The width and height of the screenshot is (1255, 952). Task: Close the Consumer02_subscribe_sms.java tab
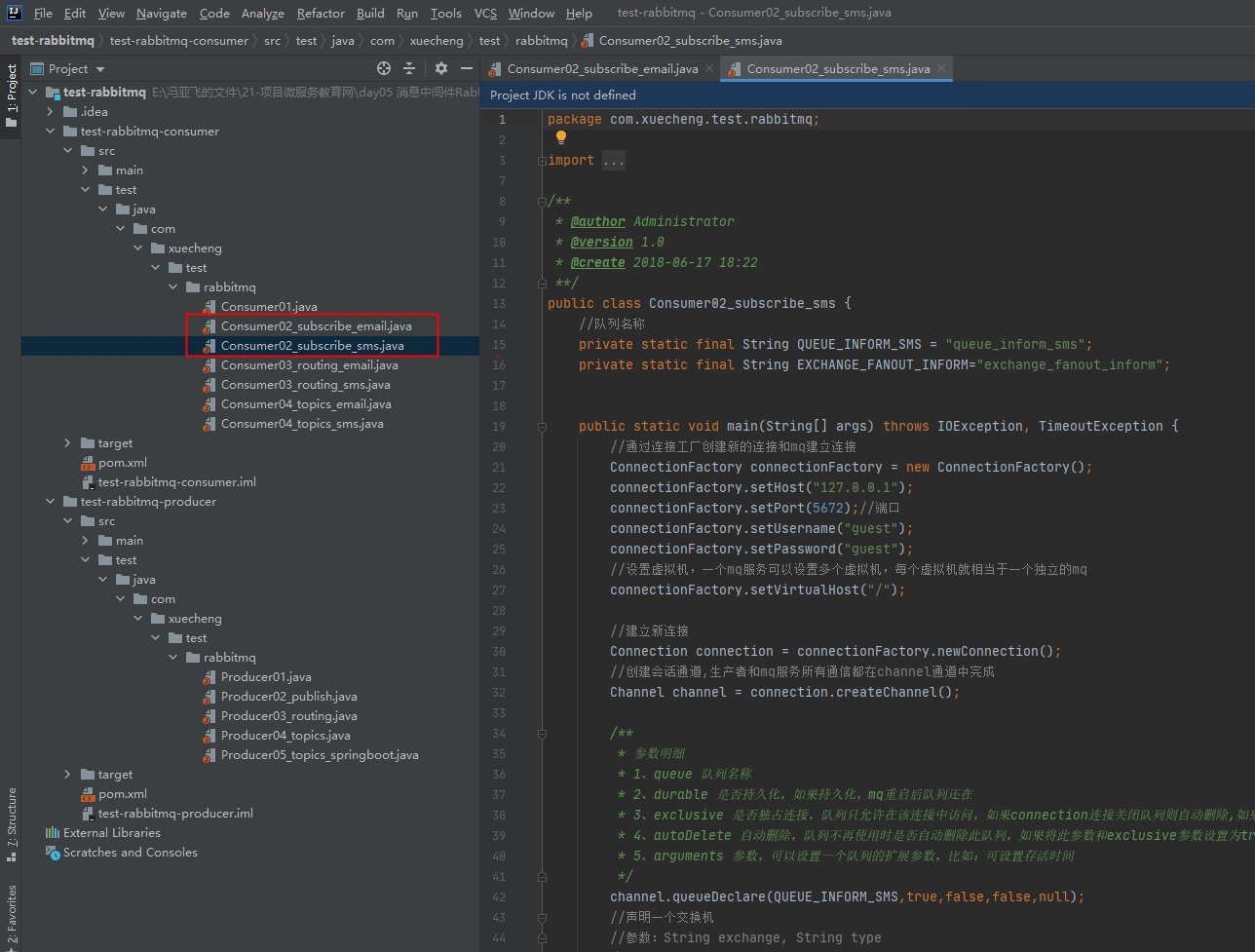point(940,69)
